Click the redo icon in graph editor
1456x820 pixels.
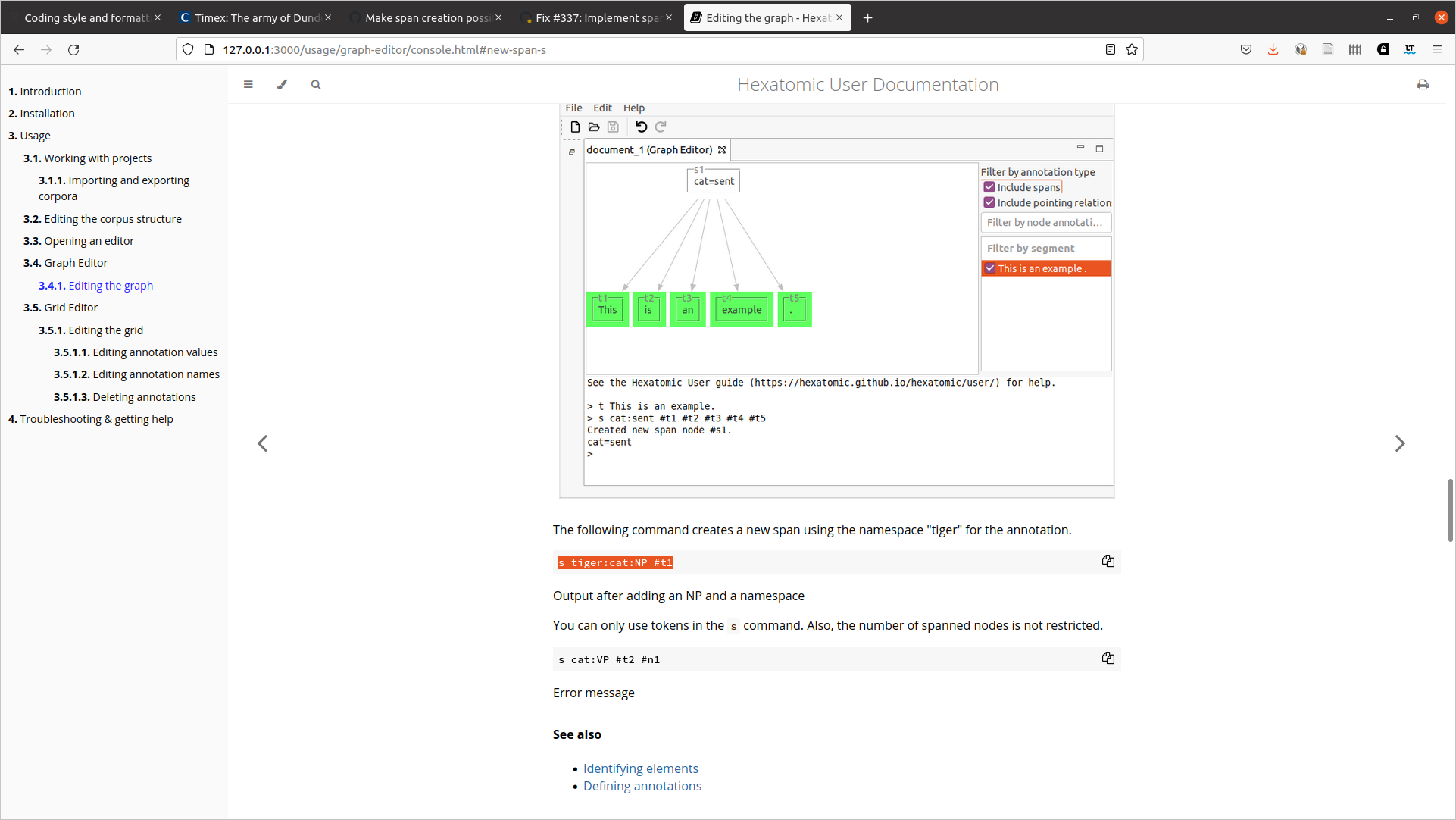click(x=660, y=126)
